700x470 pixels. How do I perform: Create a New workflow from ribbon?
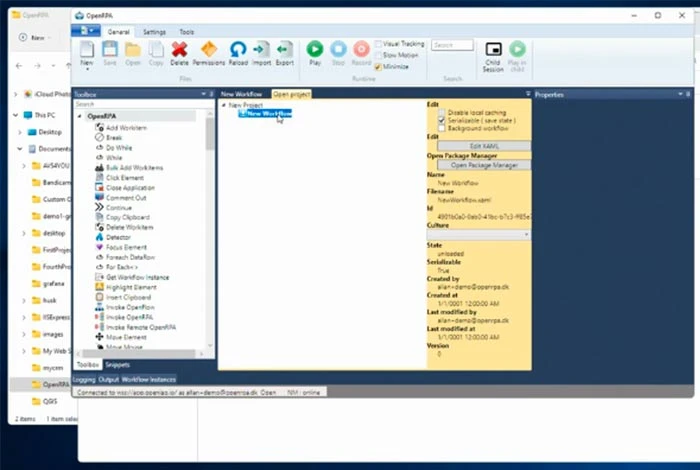(x=87, y=54)
